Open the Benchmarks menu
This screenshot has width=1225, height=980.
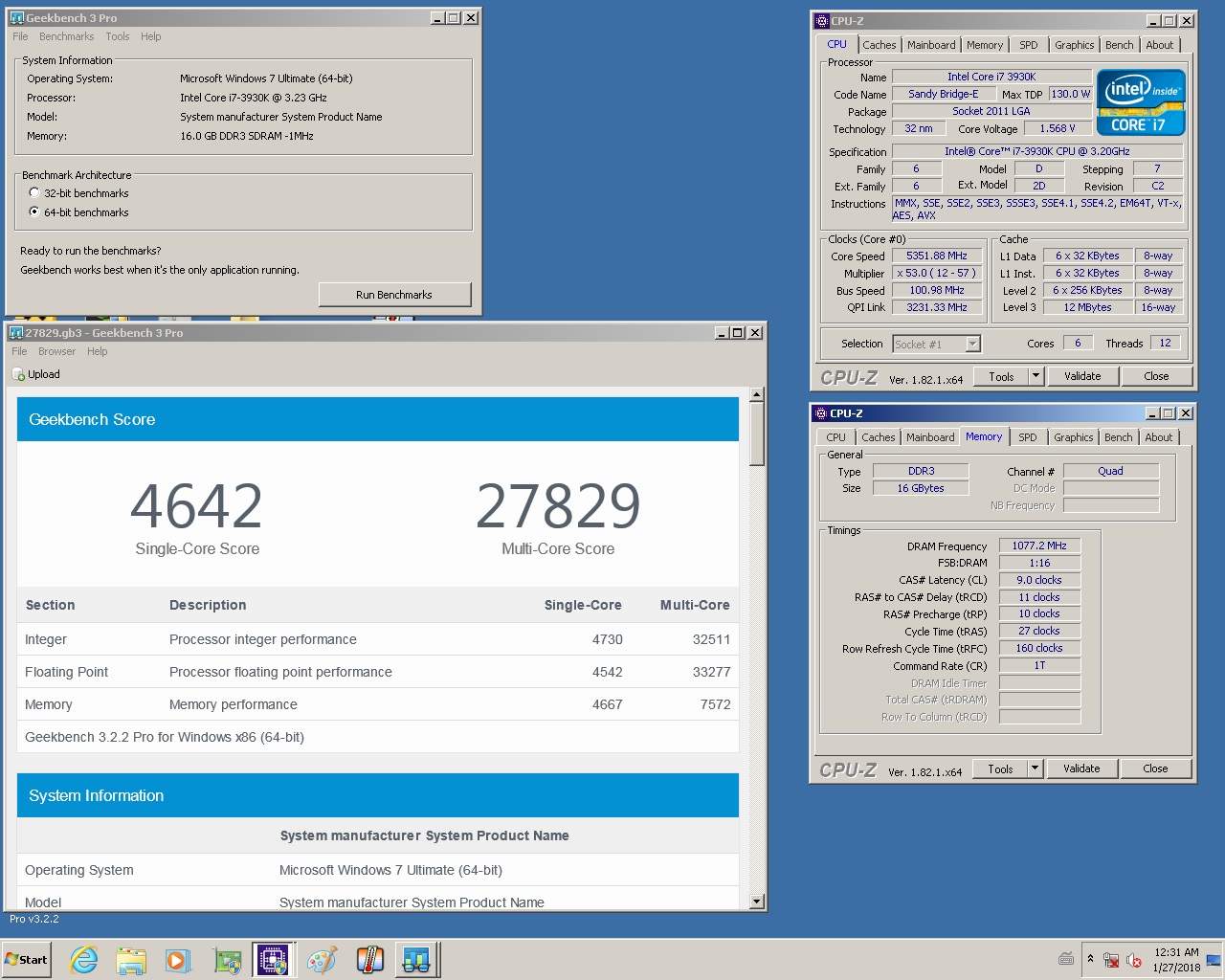(x=66, y=36)
